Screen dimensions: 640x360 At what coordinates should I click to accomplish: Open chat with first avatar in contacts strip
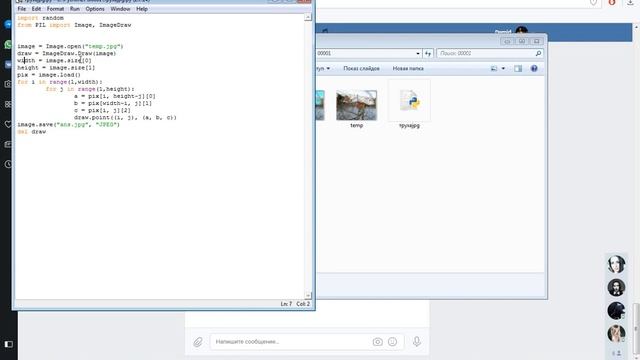(x=616, y=264)
